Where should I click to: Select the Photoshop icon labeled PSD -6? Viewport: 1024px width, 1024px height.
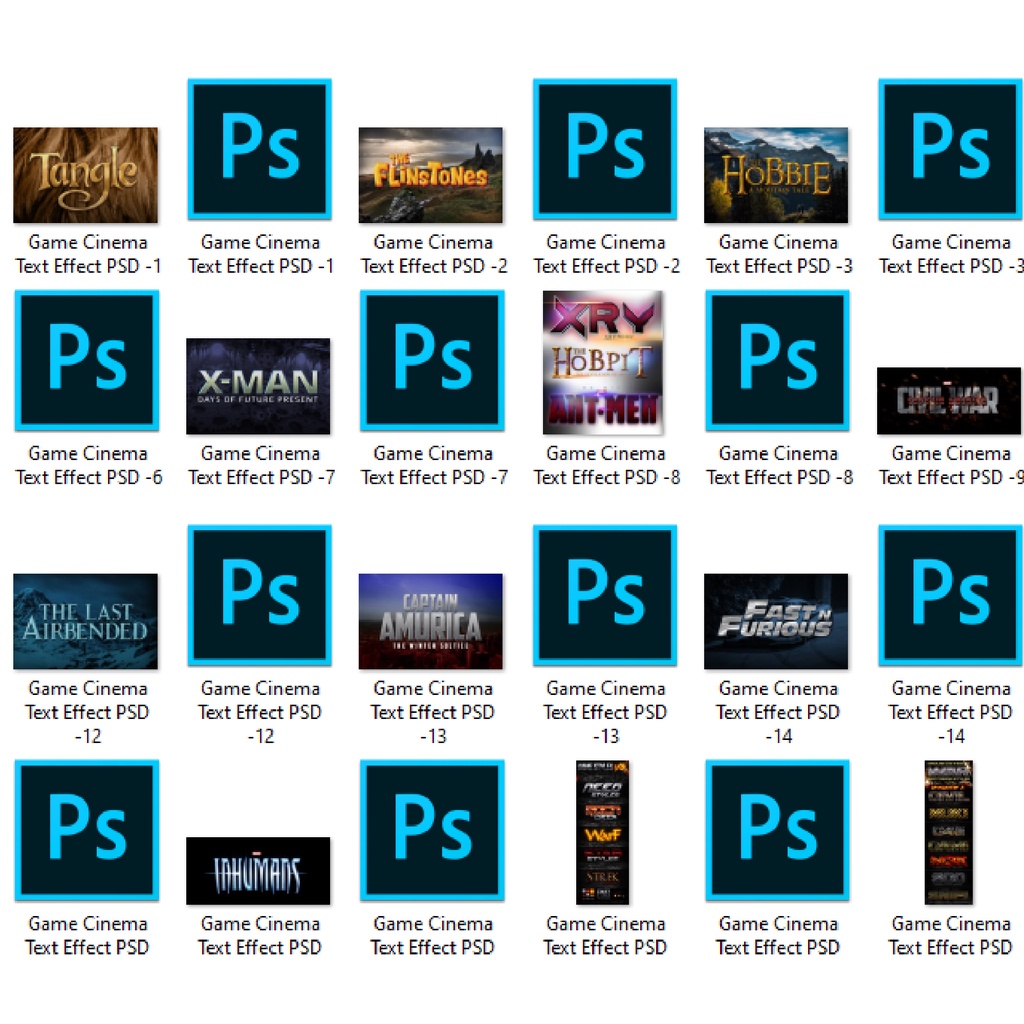(x=87, y=360)
